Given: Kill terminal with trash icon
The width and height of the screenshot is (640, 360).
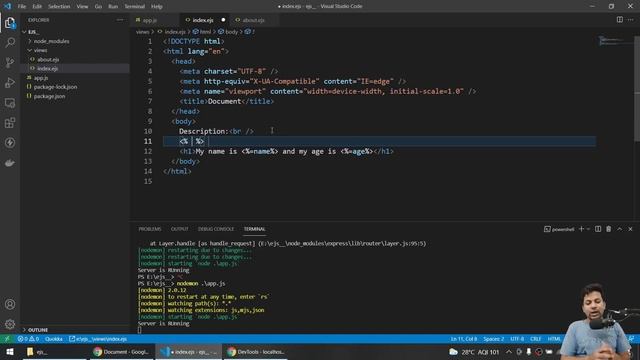Looking at the screenshot, I should (x=609, y=229).
